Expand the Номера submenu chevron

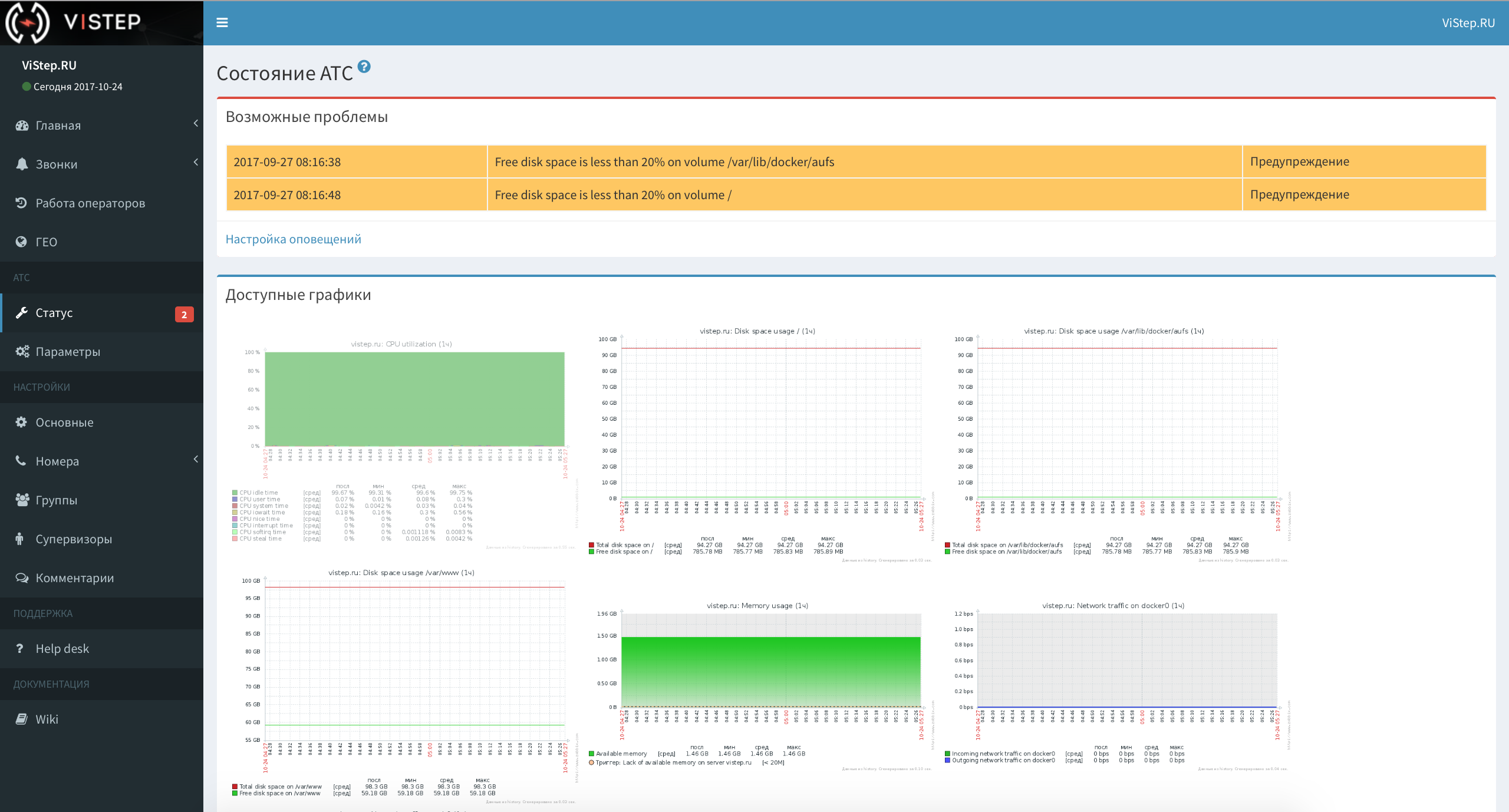(x=196, y=459)
